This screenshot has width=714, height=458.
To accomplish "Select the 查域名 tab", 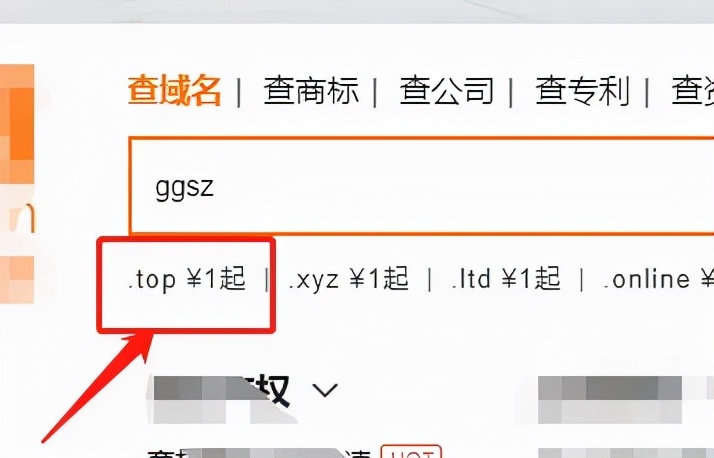I will point(174,90).
